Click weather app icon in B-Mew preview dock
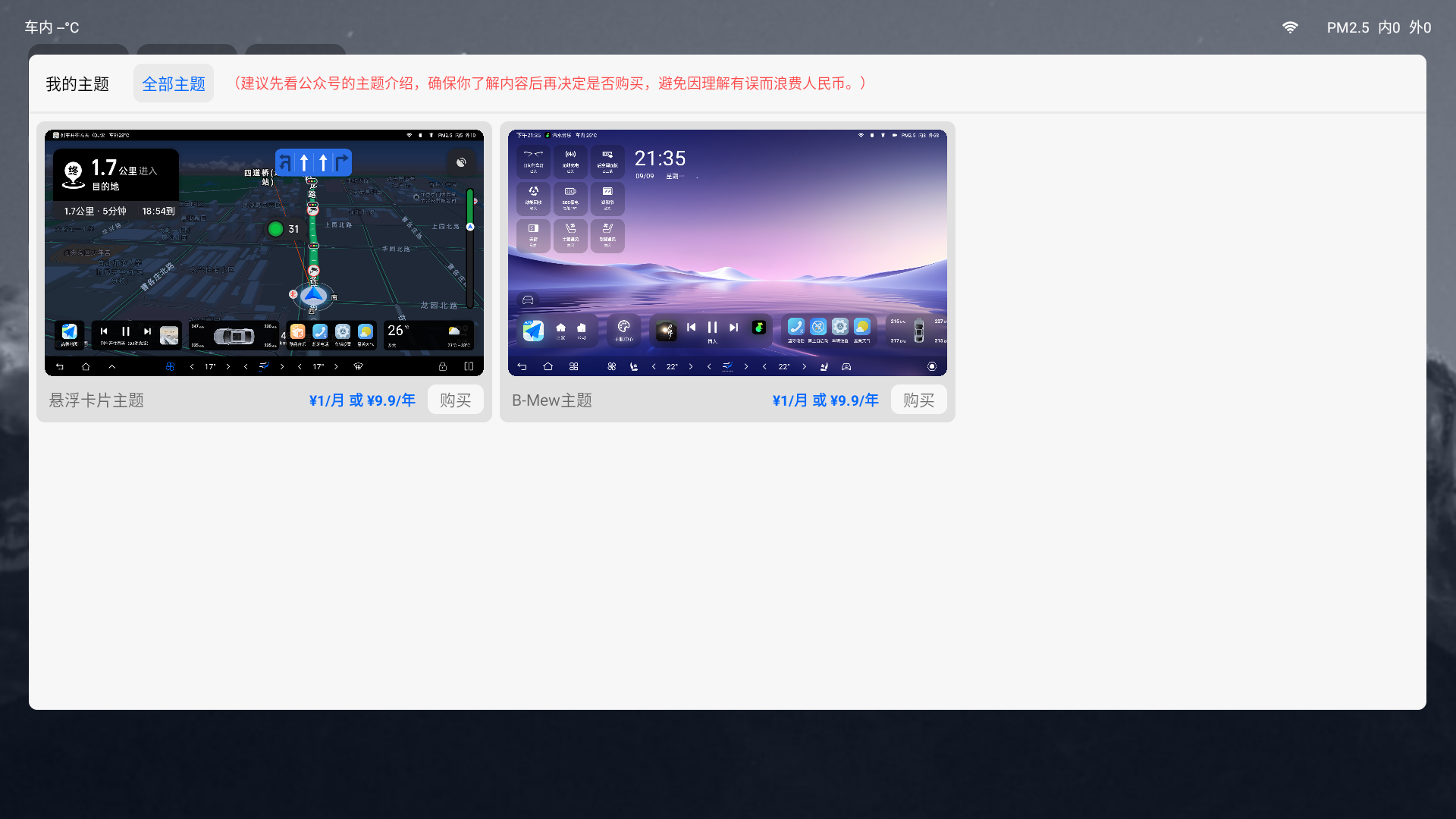Image resolution: width=1456 pixels, height=819 pixels. 862,327
